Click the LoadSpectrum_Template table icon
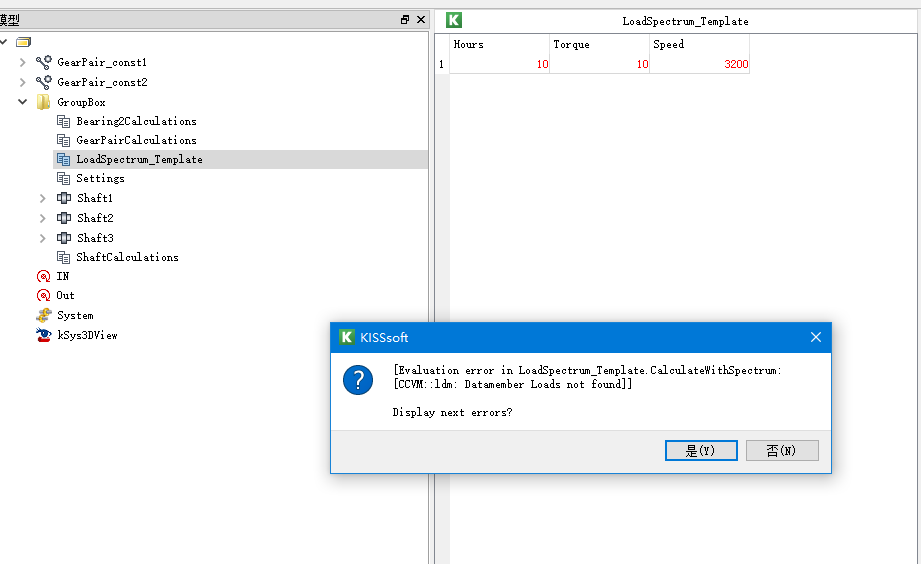Viewport: 921px width, 564px height. tap(63, 159)
